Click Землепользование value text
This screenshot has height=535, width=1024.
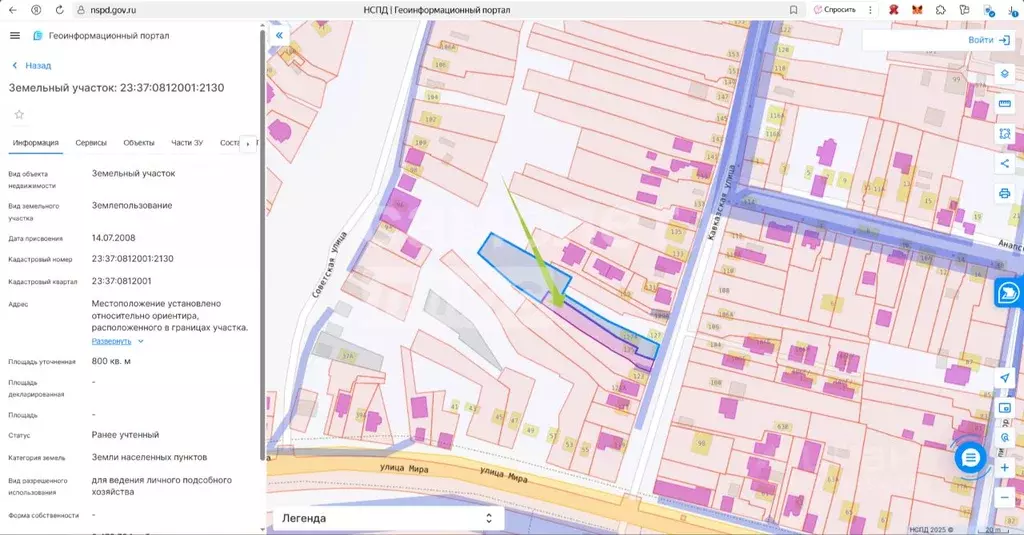132,205
